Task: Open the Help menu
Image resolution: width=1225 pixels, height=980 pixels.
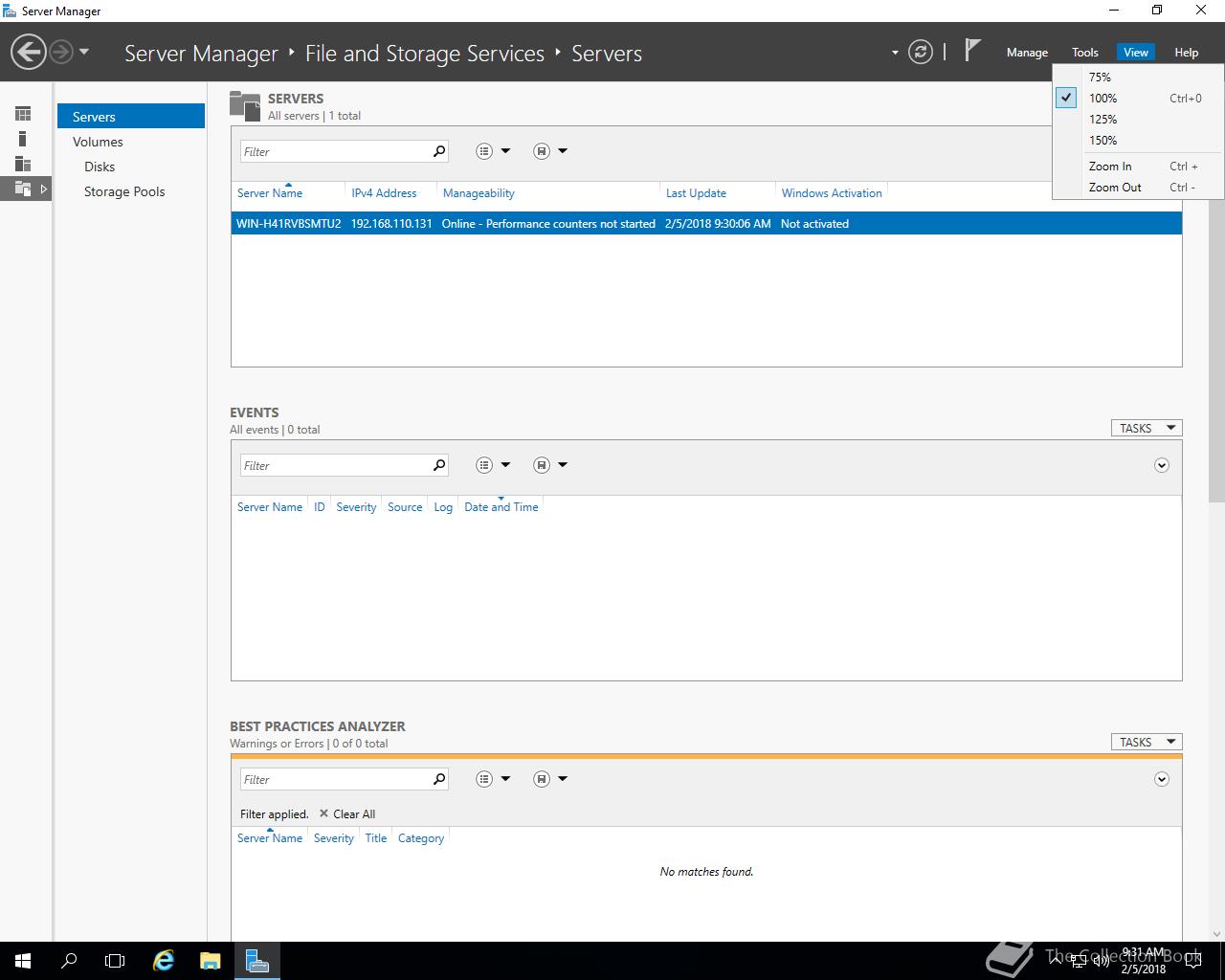Action: pyautogui.click(x=1187, y=53)
